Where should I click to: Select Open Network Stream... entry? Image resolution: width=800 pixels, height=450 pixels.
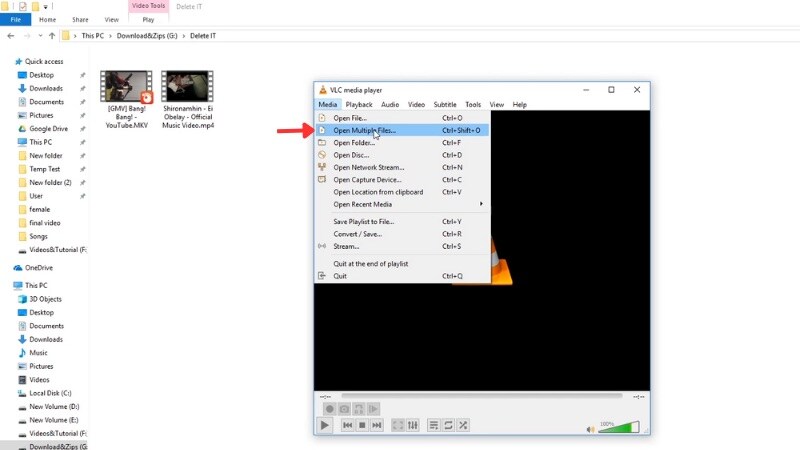[x=403, y=167]
